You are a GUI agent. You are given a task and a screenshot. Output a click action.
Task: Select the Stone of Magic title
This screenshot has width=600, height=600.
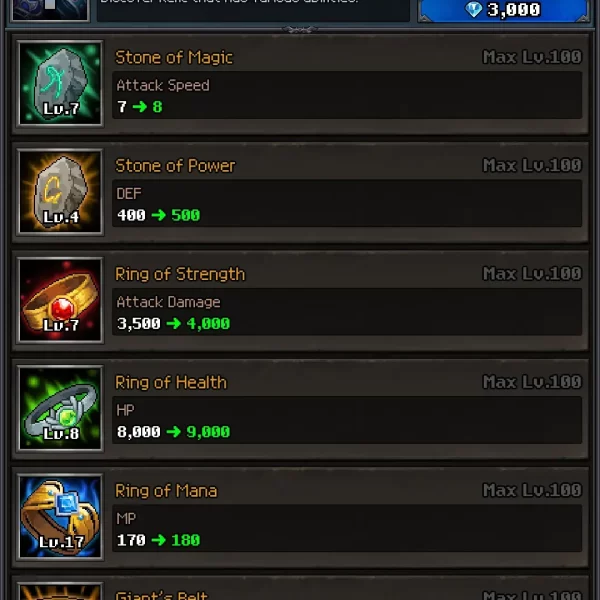click(x=174, y=57)
